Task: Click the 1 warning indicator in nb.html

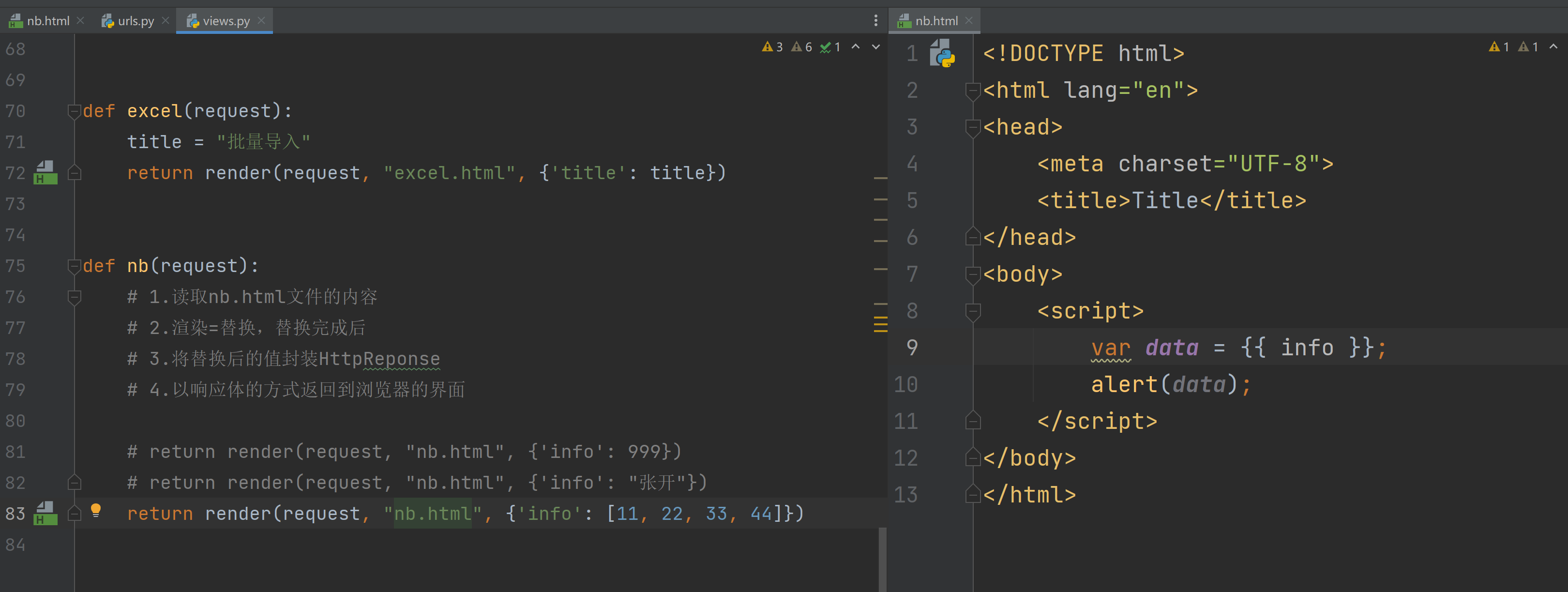Action: click(1499, 47)
